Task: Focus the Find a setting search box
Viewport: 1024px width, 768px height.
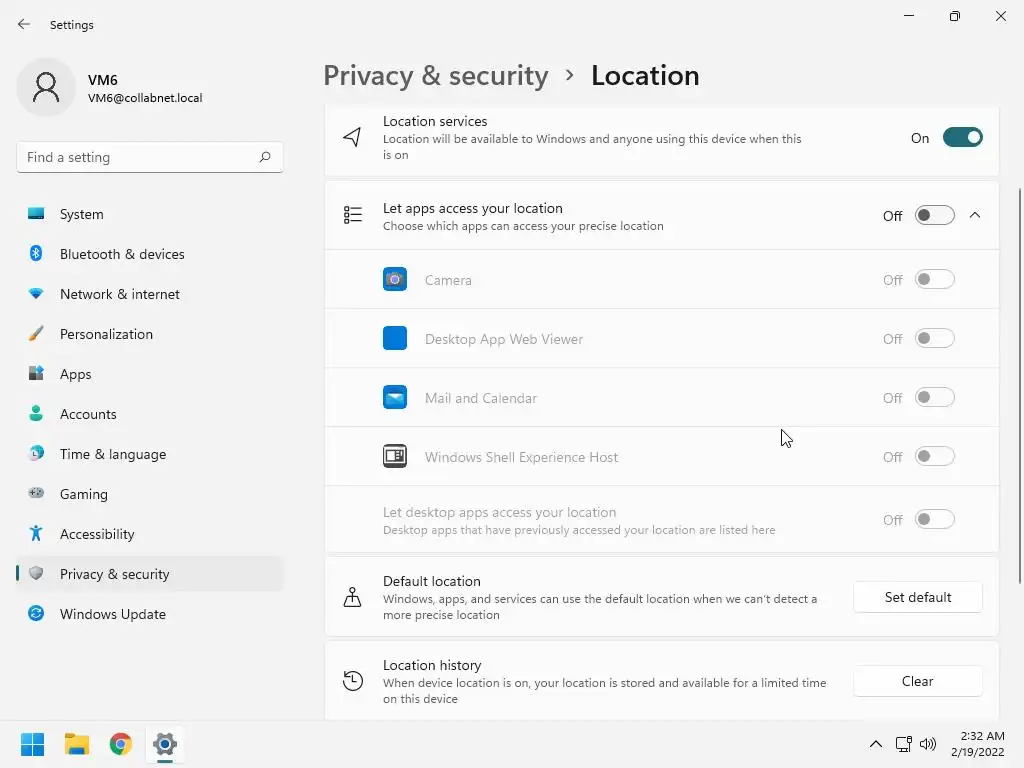Action: click(138, 157)
